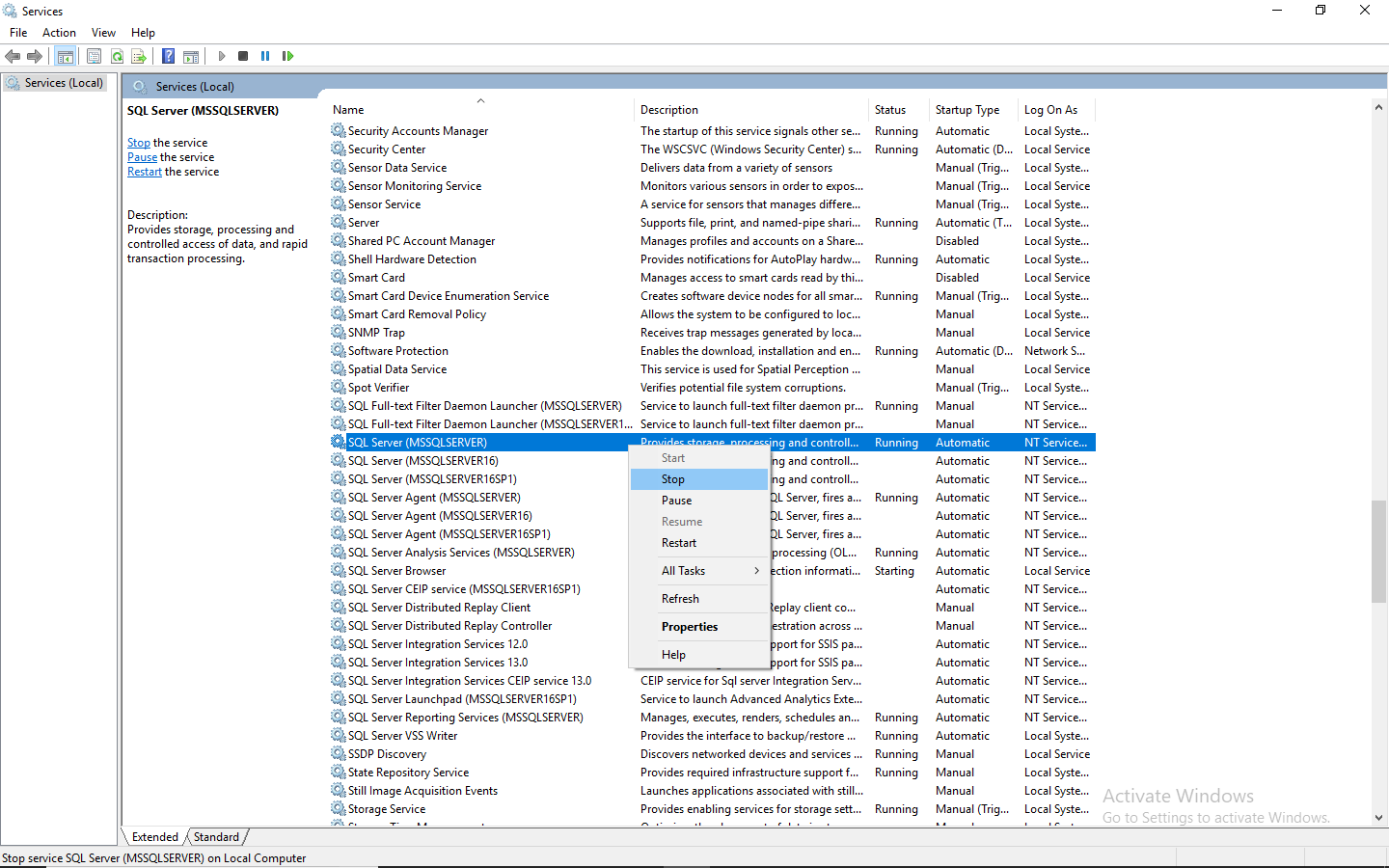Viewport: 1389px width, 868px height.
Task: Sort by the Startup Type column header
Action: tap(974, 110)
